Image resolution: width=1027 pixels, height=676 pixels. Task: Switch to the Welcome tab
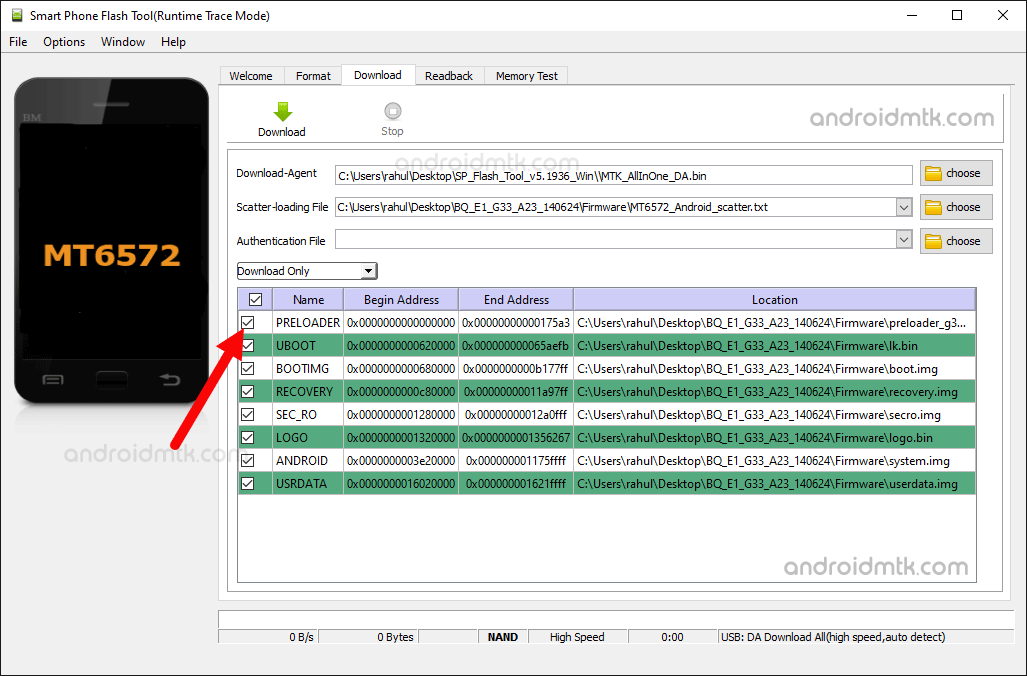point(251,76)
